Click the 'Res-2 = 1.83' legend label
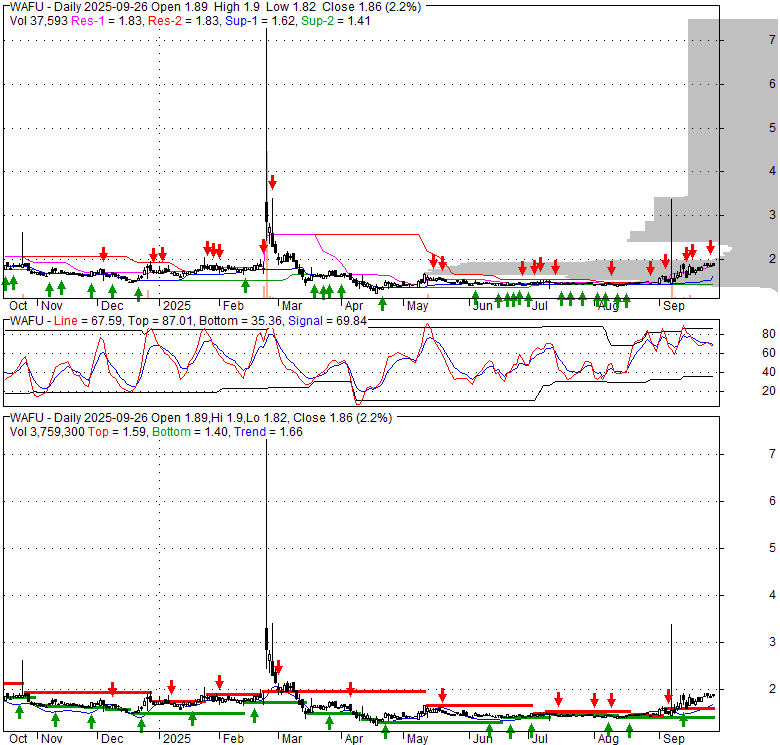The image size is (780, 745). tap(184, 21)
